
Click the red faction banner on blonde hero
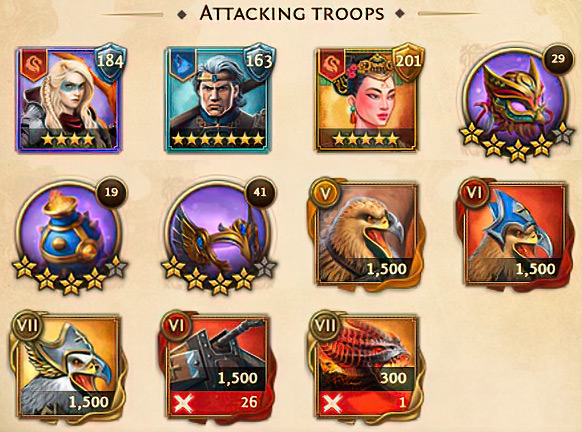click(33, 65)
